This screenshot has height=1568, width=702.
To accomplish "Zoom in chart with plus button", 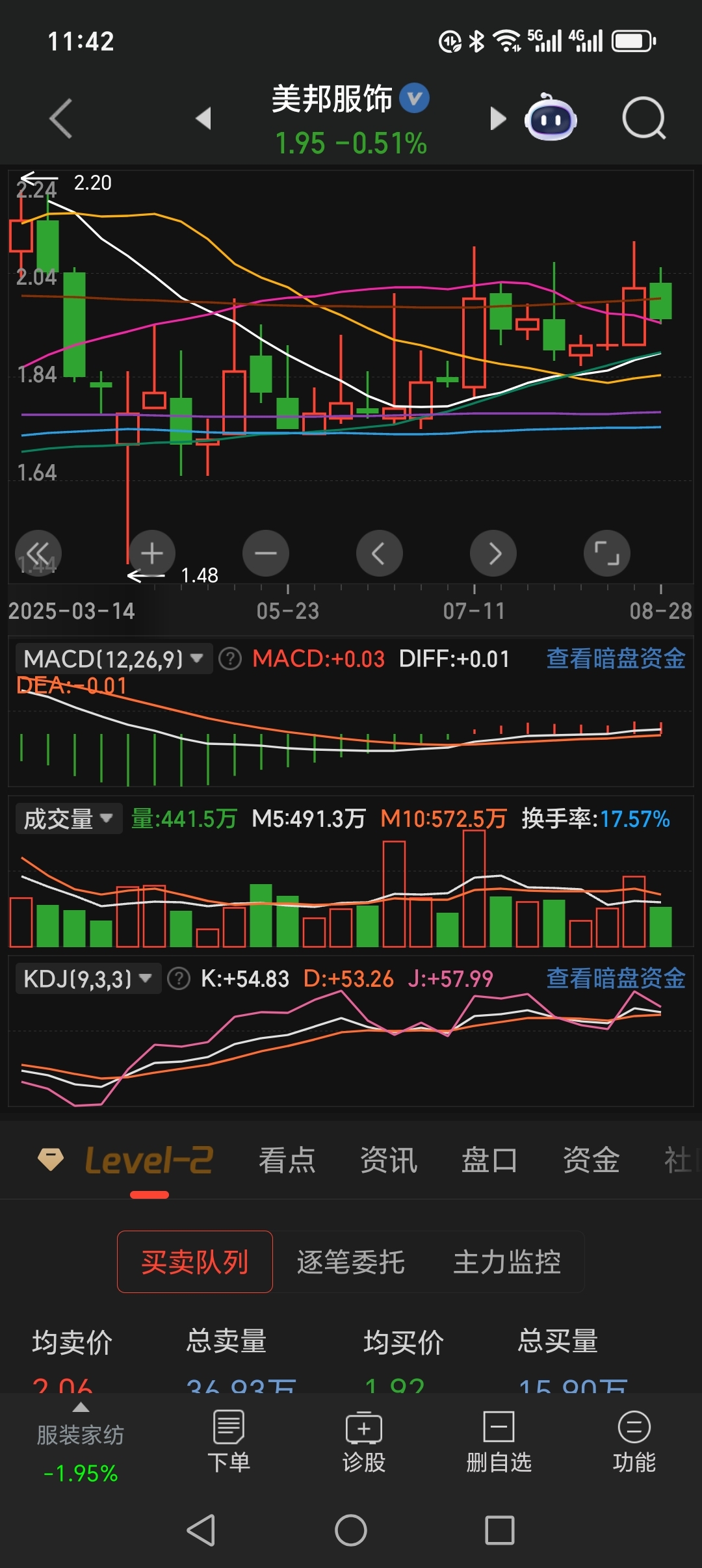I will coord(152,553).
